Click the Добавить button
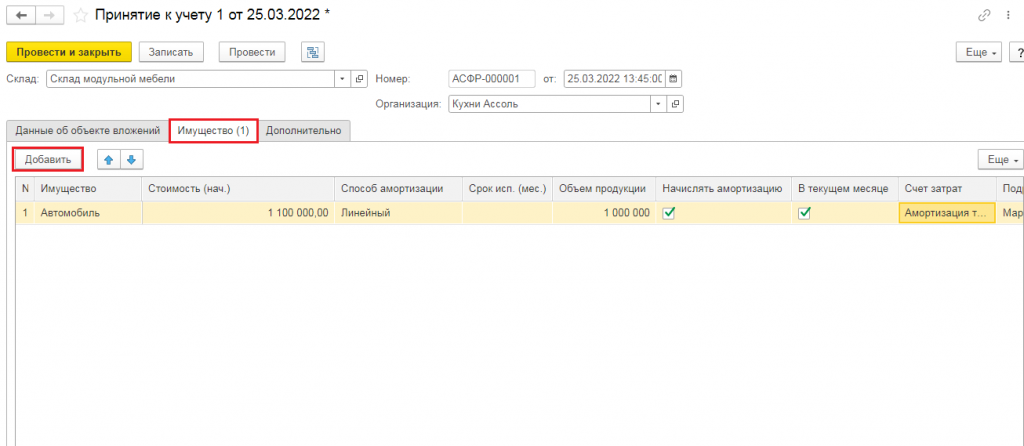1024x446 pixels. 48,159
